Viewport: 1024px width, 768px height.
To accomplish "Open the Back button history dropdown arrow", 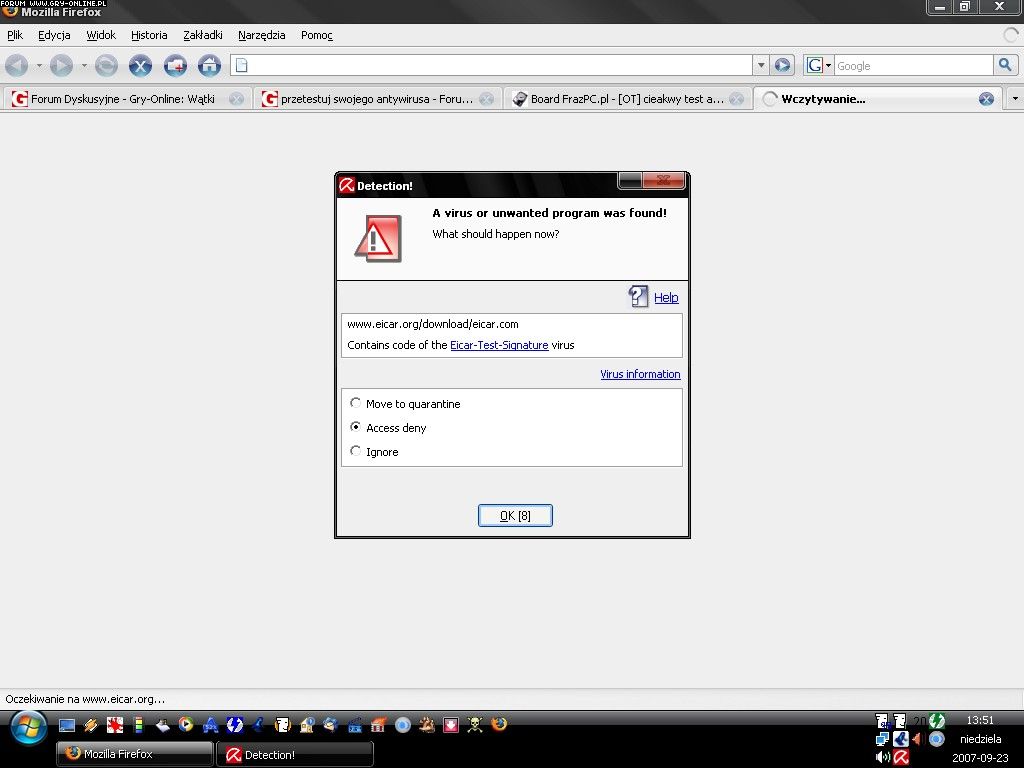I will click(x=39, y=65).
